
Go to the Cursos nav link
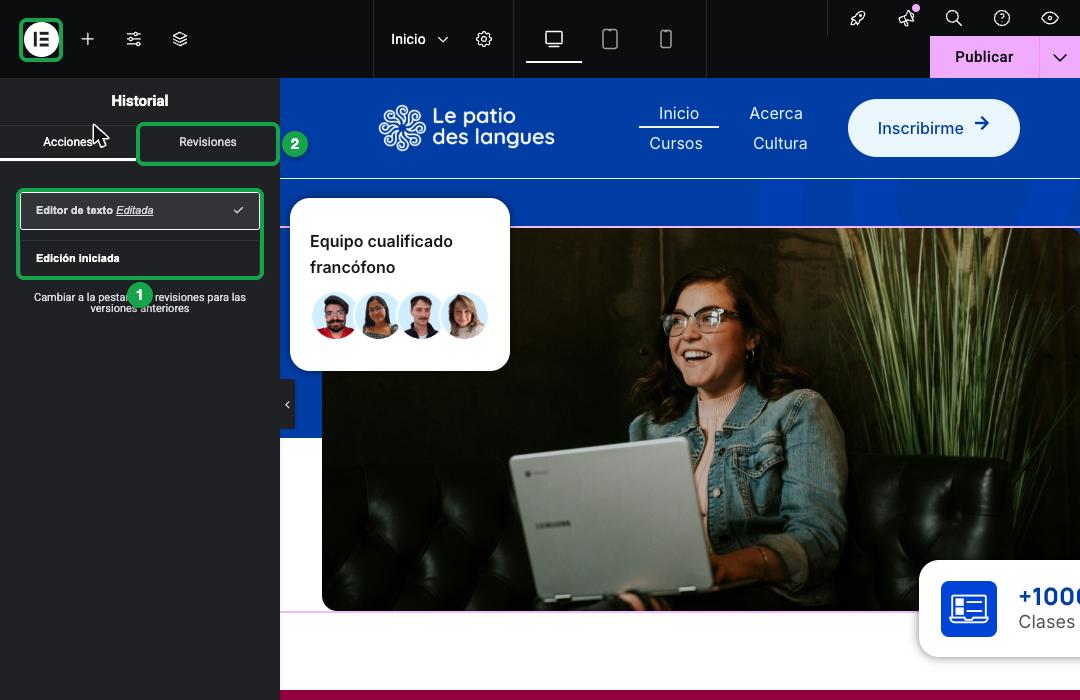pyautogui.click(x=676, y=143)
